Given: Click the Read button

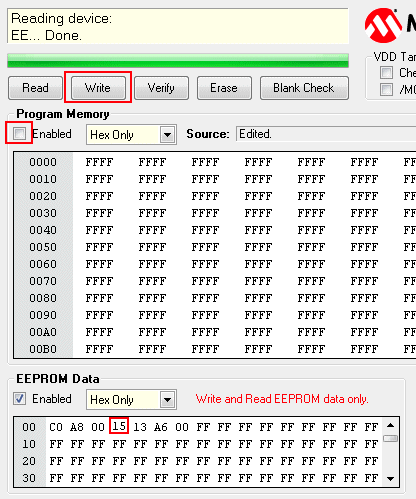Looking at the screenshot, I should tap(35, 88).
